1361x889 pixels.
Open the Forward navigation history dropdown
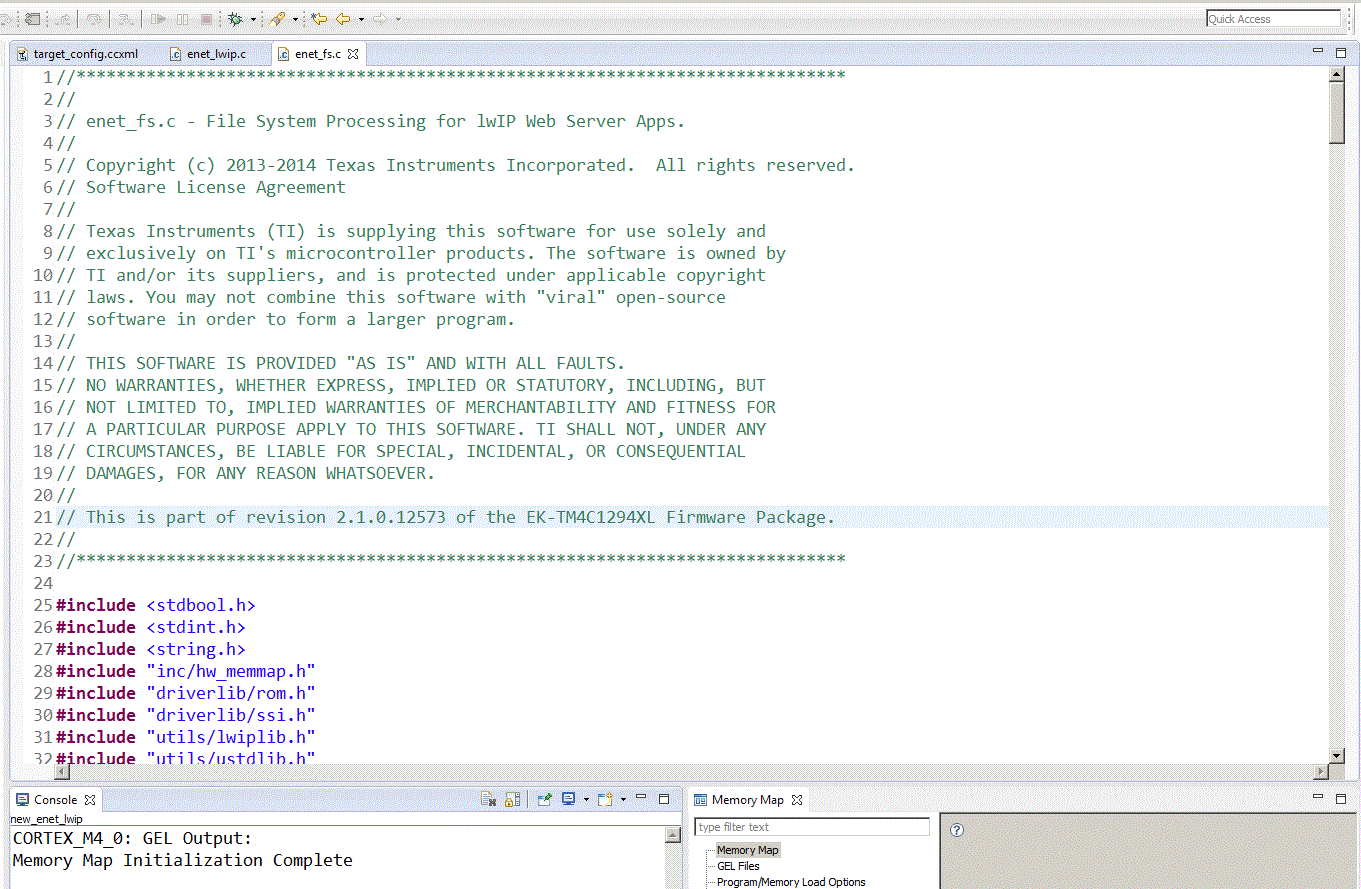(x=398, y=19)
